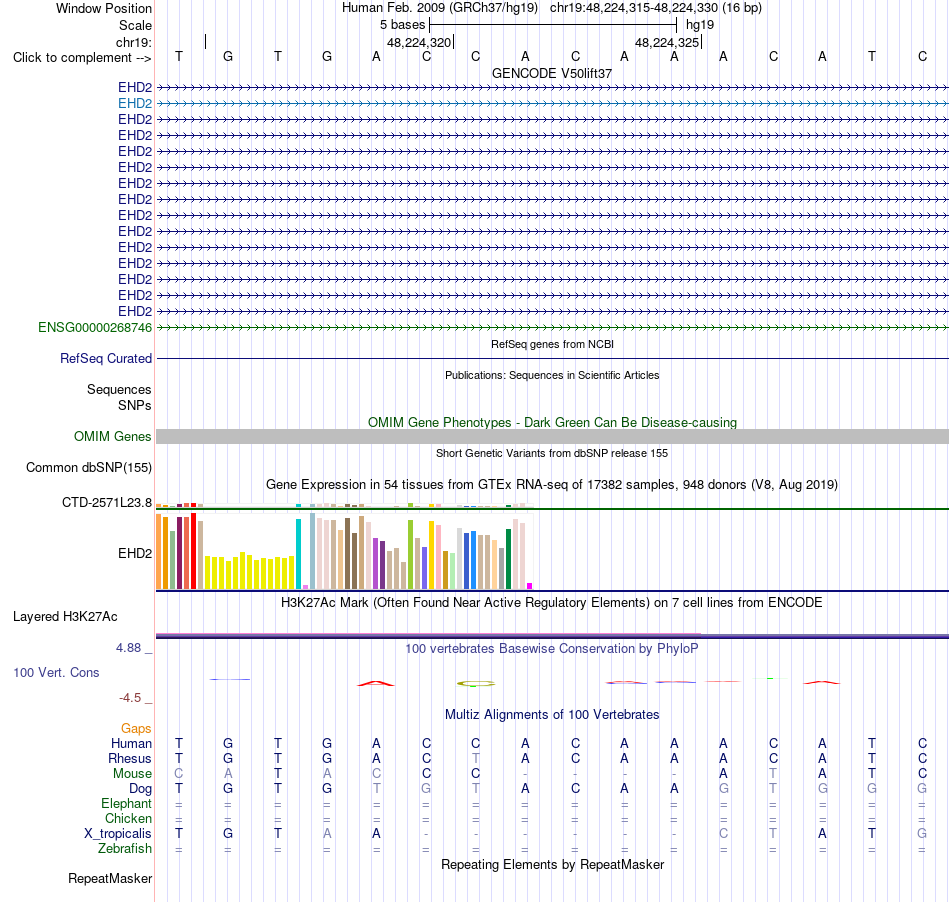Click the SNPs track label
Screen dimensions: 950x902
point(135,405)
